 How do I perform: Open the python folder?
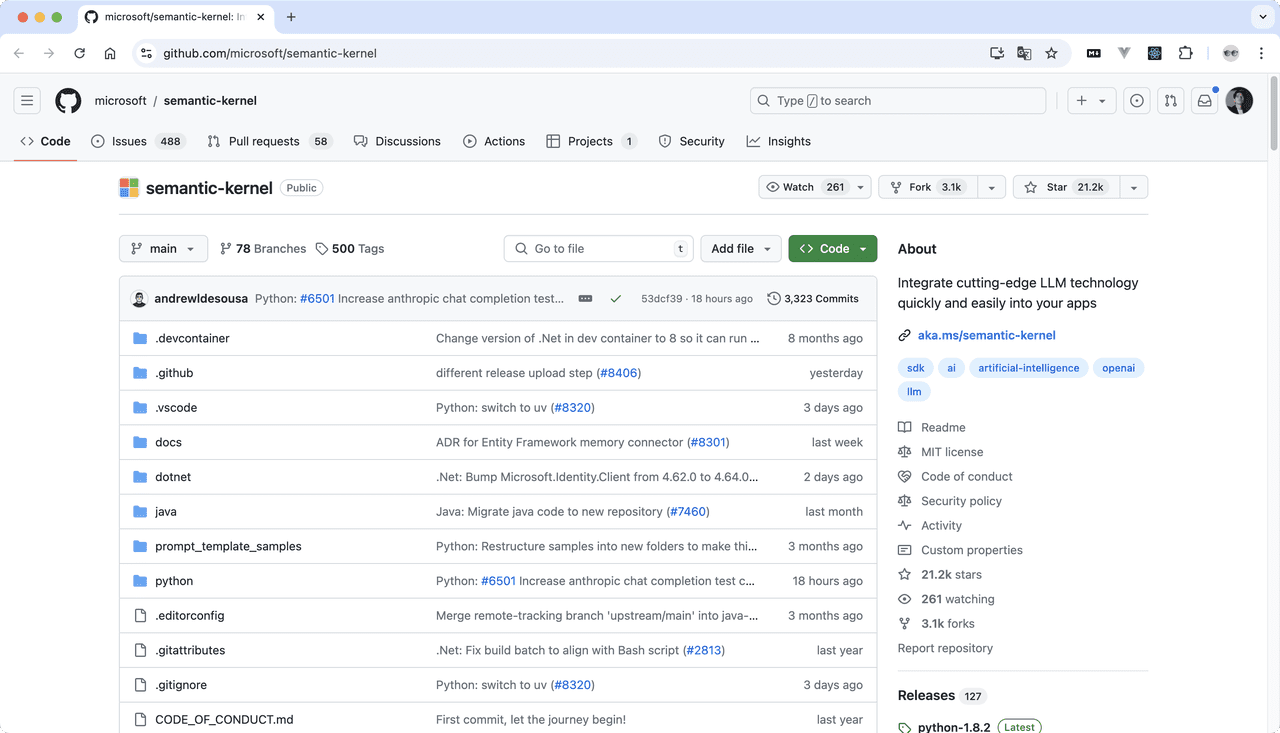coord(174,581)
